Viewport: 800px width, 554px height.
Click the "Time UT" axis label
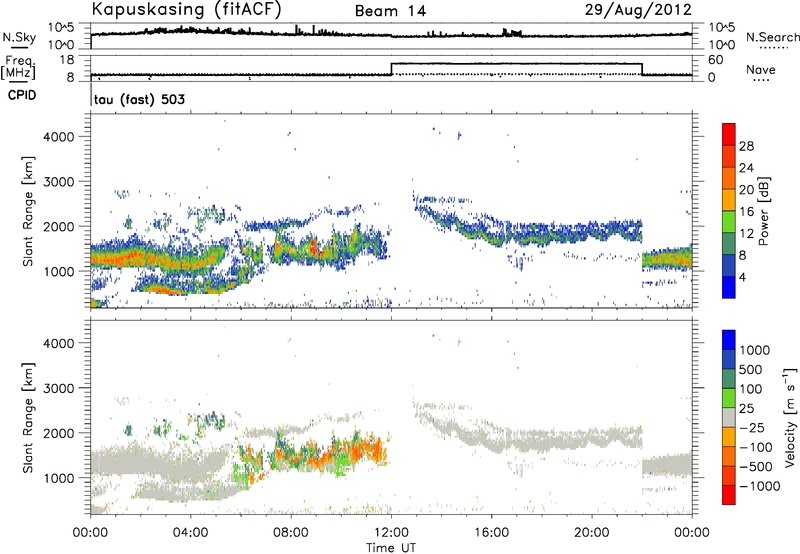coord(391,548)
